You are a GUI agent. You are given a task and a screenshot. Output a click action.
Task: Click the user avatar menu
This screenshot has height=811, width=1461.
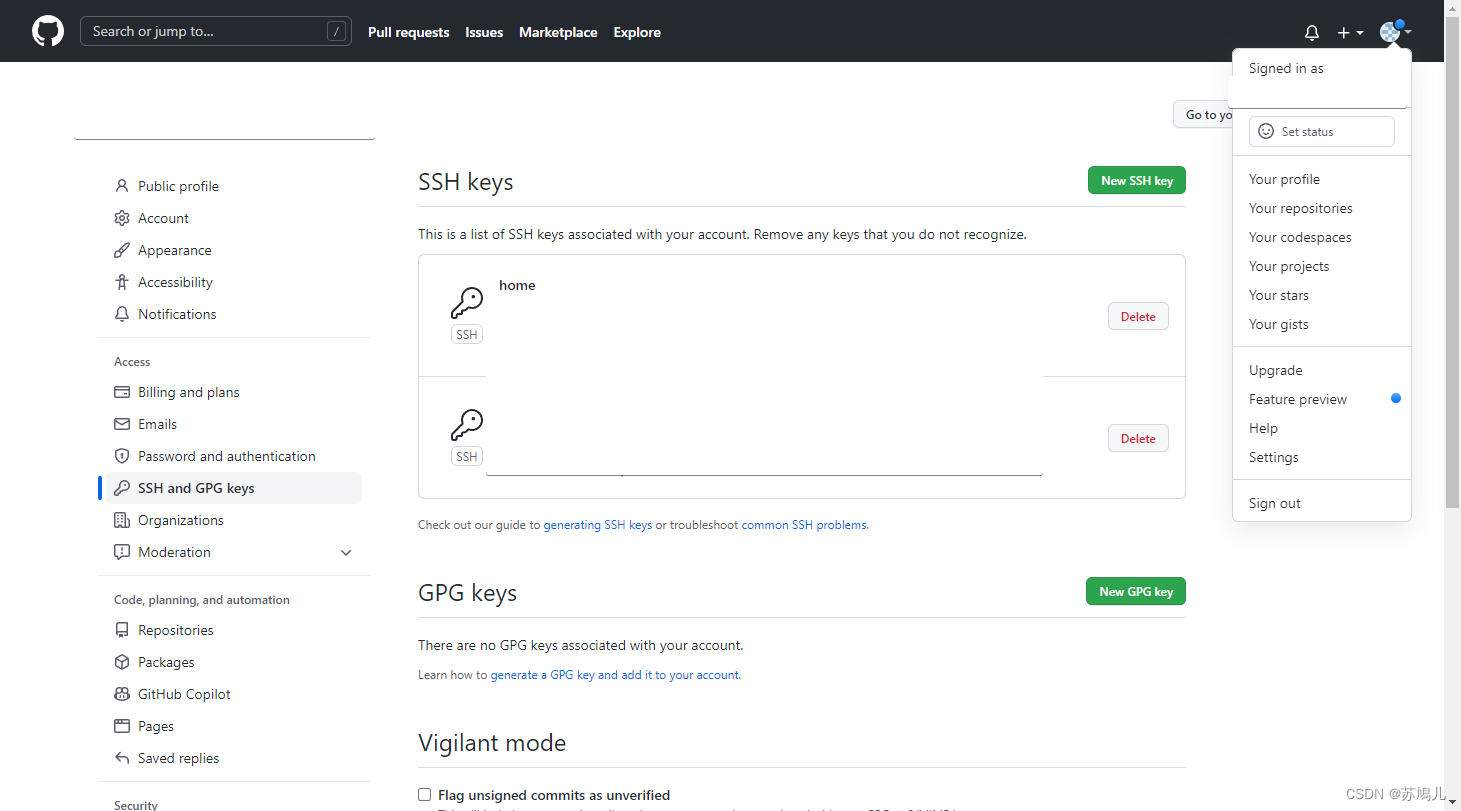[1395, 32]
